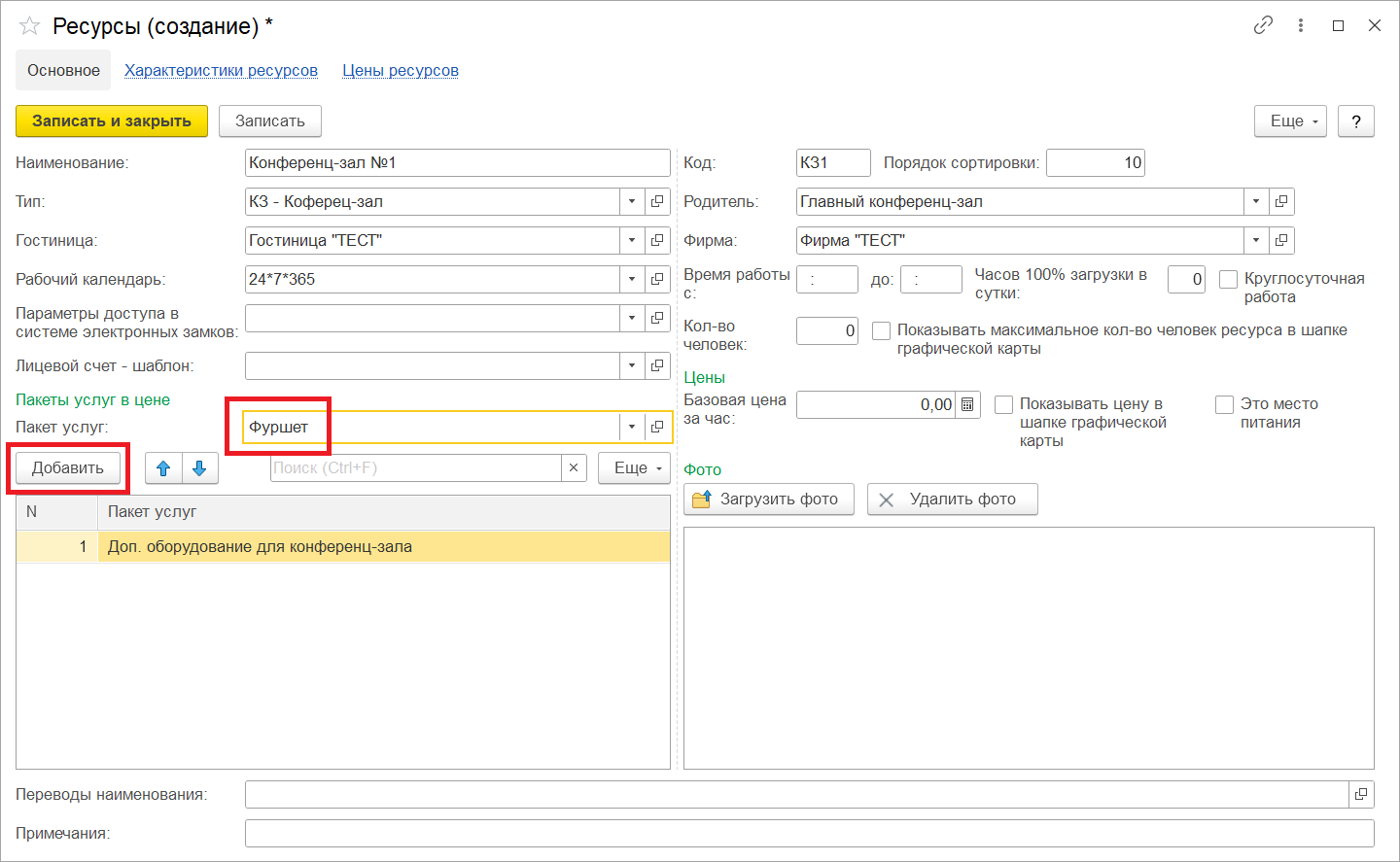Expand the Родитель dropdown list
Screen dimensions: 1400x862
point(1256,201)
